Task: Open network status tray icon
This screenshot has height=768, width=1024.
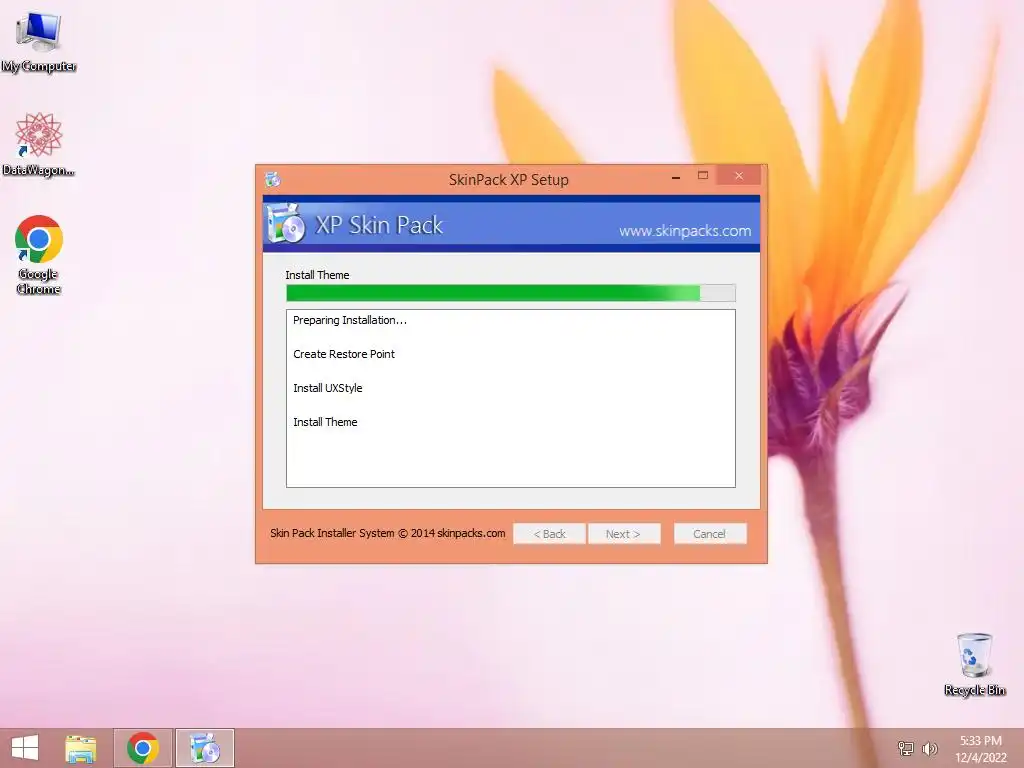Action: [x=905, y=748]
